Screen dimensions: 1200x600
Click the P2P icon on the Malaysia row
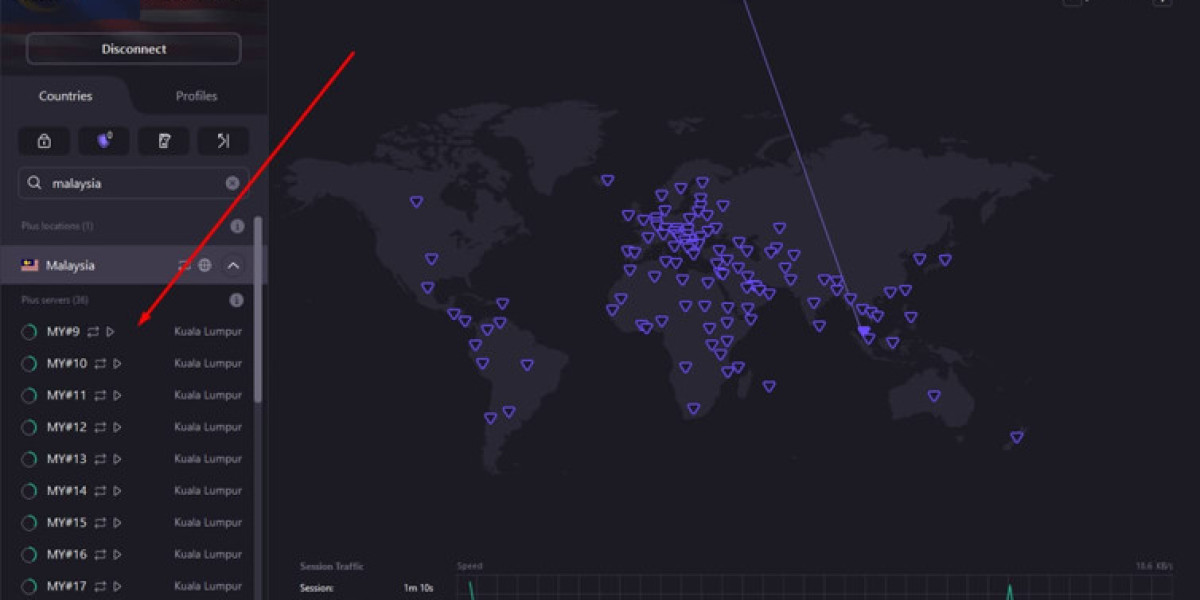point(183,265)
